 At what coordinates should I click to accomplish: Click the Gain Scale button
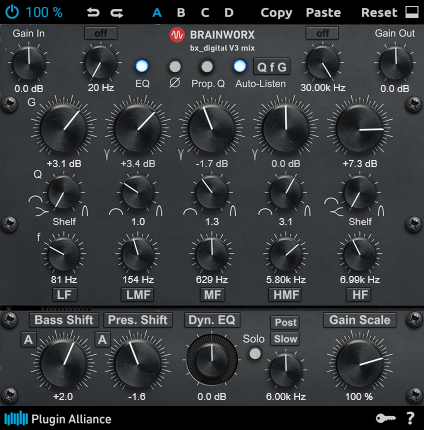point(360,320)
